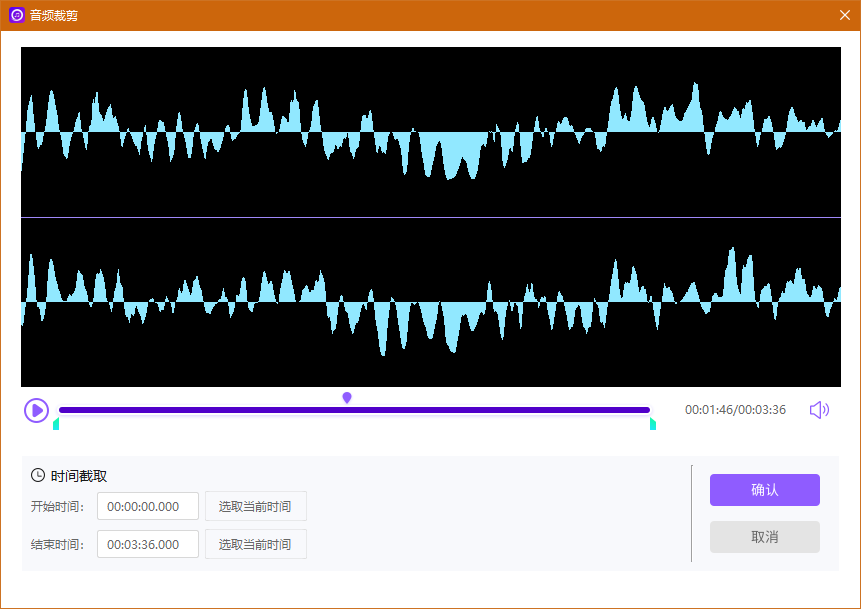This screenshot has height=609, width=861.
Task: Click the right green trim handle
Action: pyautogui.click(x=651, y=424)
